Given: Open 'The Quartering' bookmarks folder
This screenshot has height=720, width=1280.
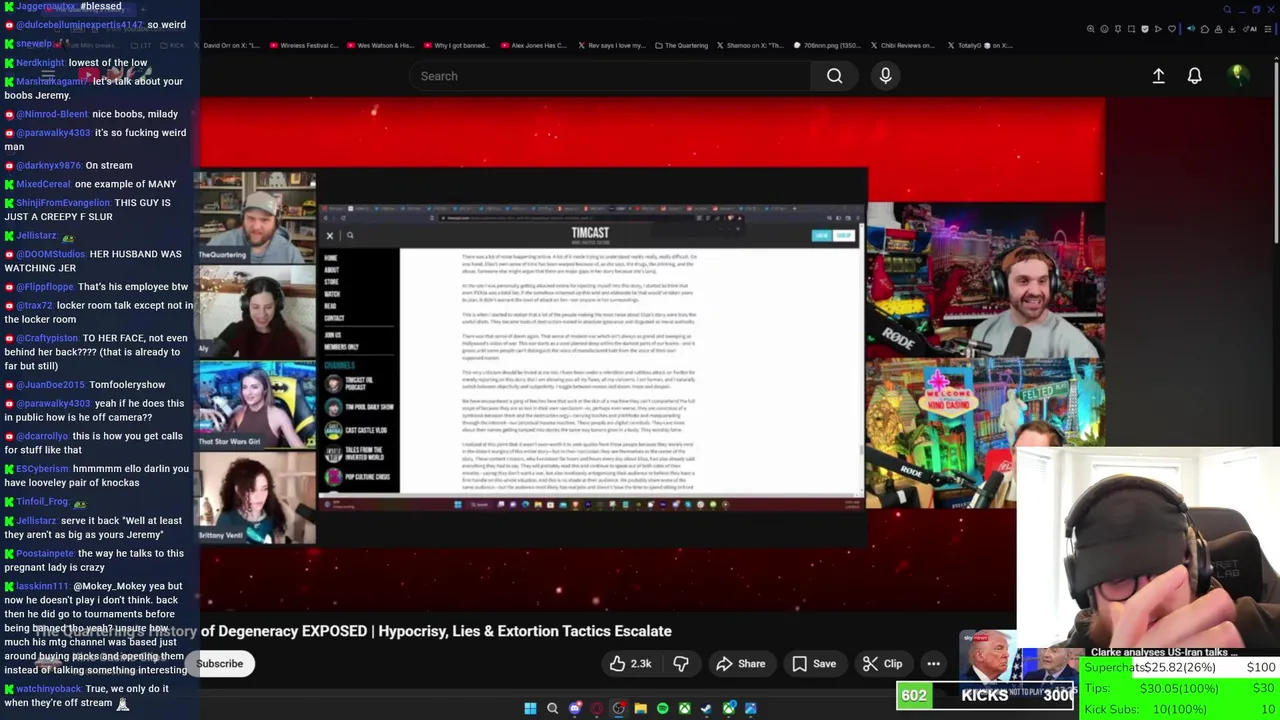Looking at the screenshot, I should click(682, 45).
